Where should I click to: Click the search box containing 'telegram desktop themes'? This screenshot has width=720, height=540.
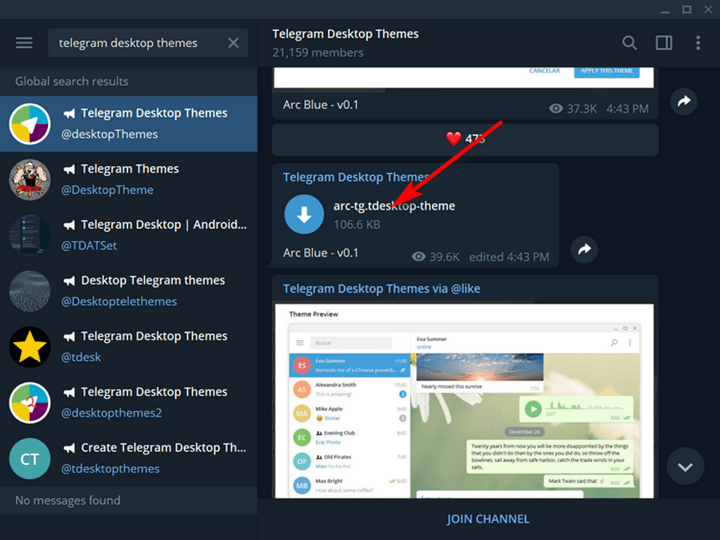pyautogui.click(x=148, y=43)
